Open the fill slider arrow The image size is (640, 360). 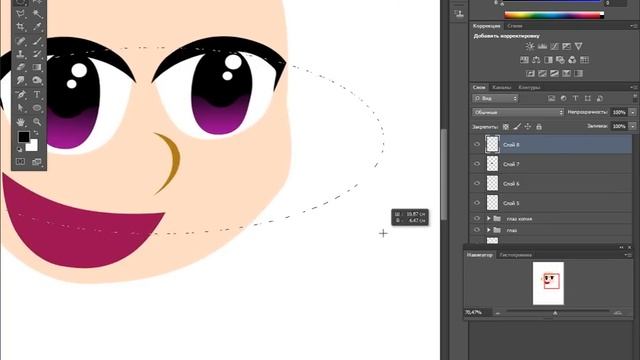(633, 126)
